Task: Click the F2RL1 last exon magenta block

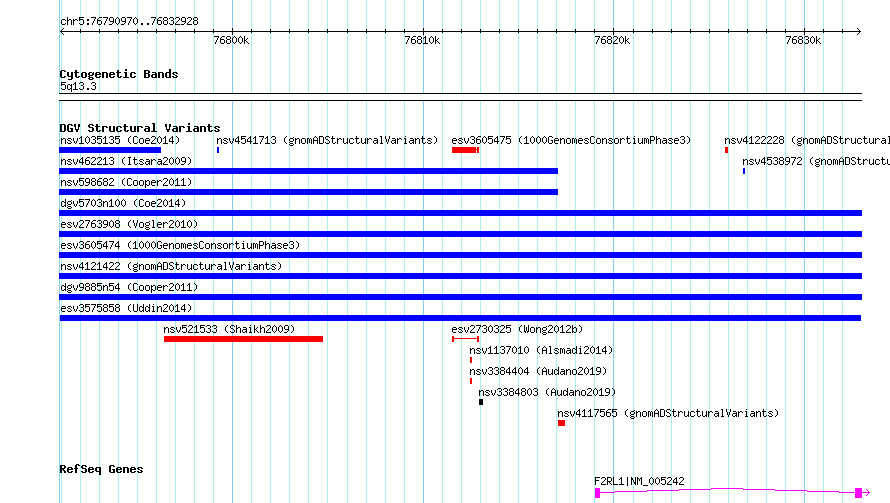Action: point(859,493)
